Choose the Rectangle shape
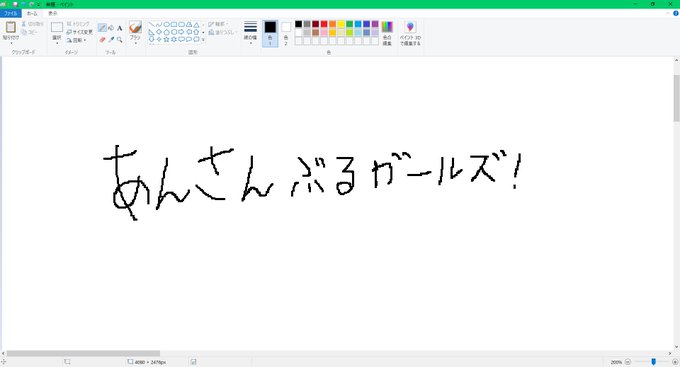 (x=174, y=25)
